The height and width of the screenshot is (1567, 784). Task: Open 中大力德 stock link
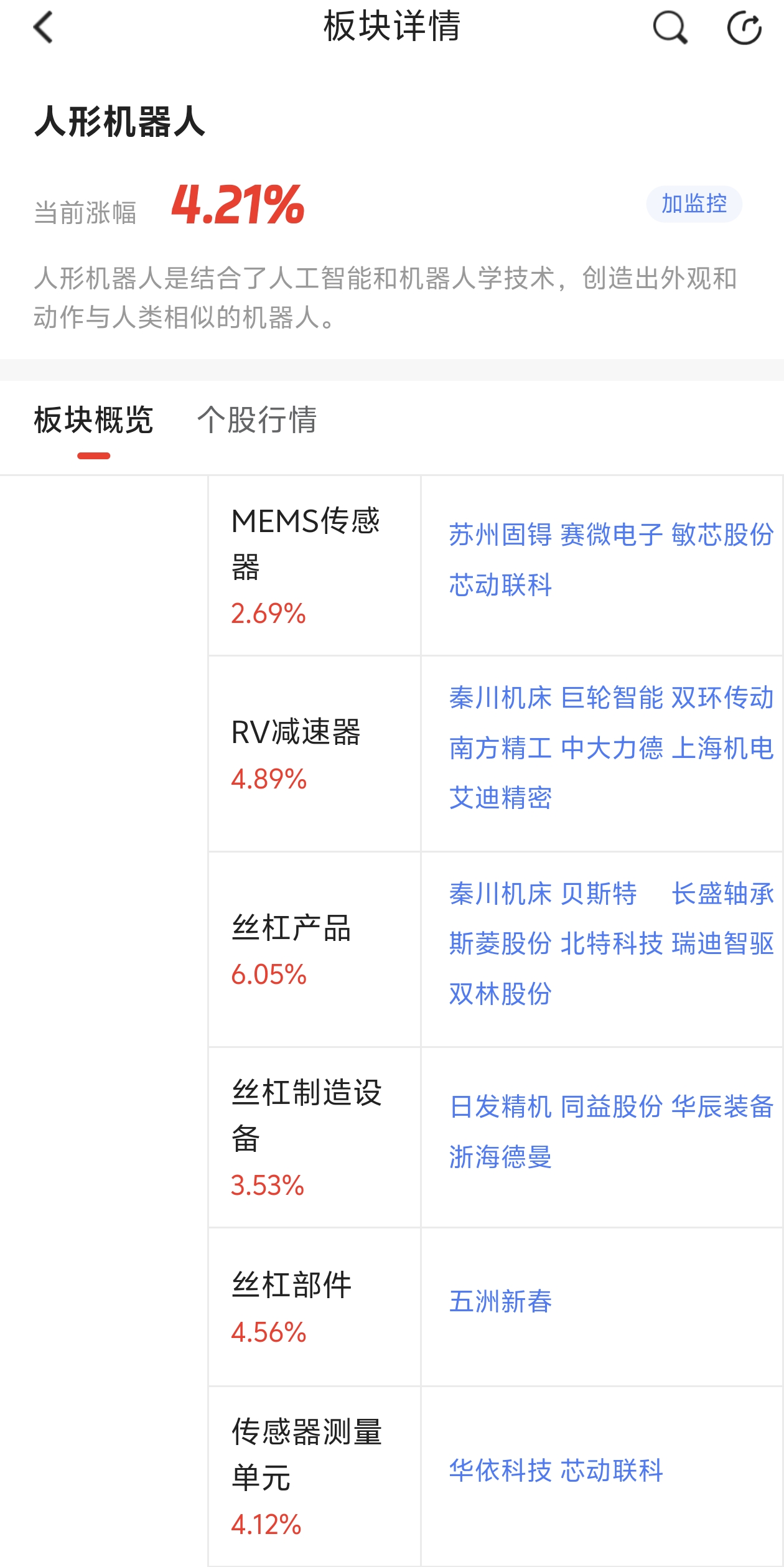click(x=612, y=748)
